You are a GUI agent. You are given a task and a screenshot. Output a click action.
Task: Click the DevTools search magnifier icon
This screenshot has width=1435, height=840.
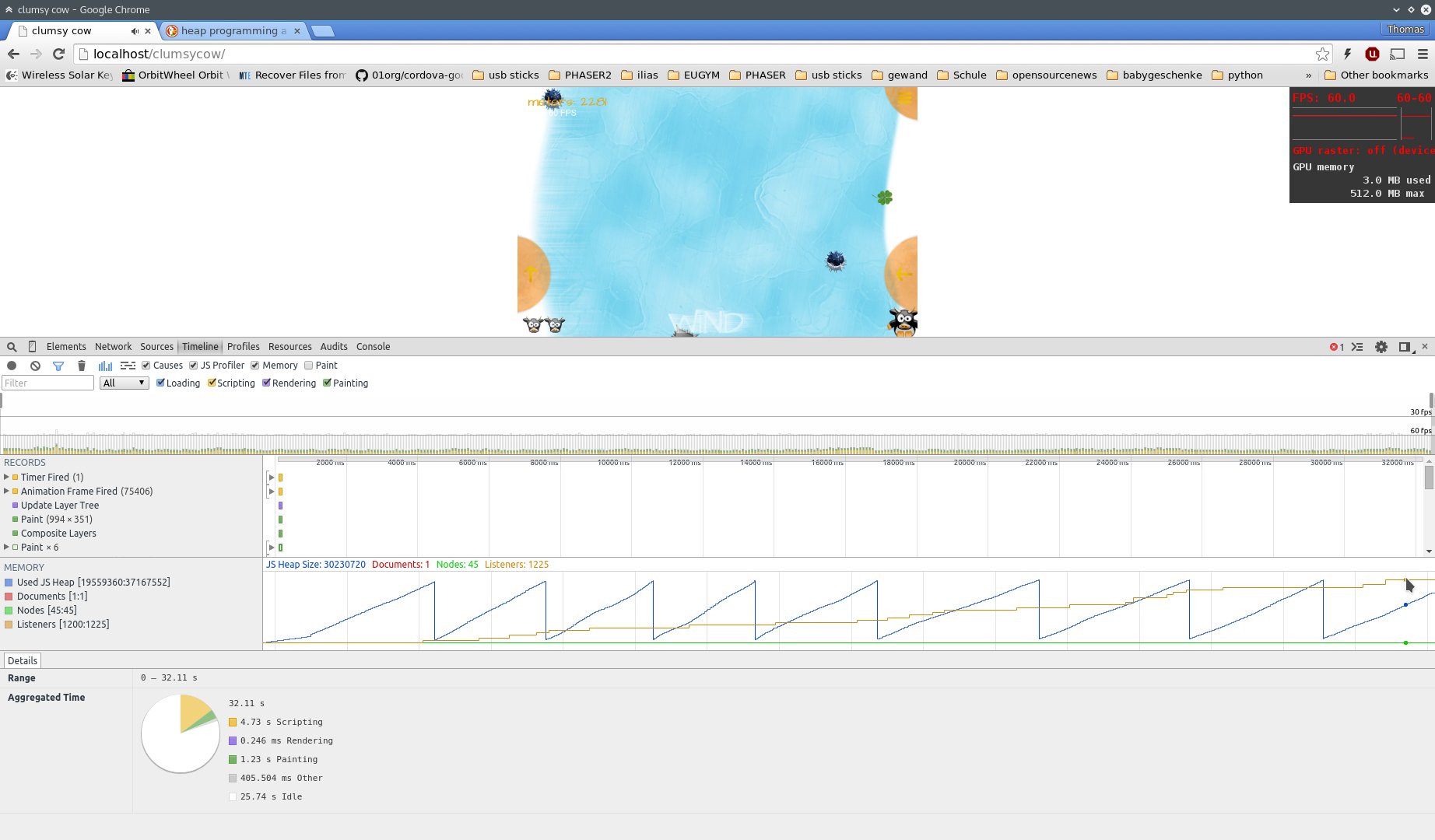click(12, 347)
